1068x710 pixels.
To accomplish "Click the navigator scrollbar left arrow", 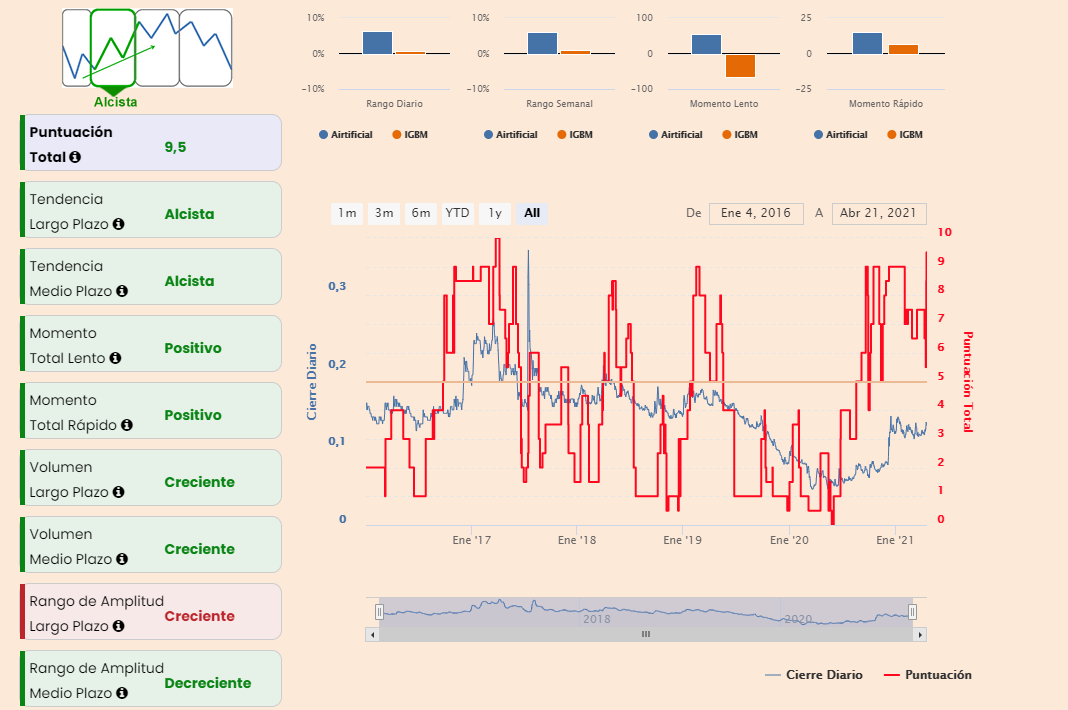I will [x=372, y=634].
